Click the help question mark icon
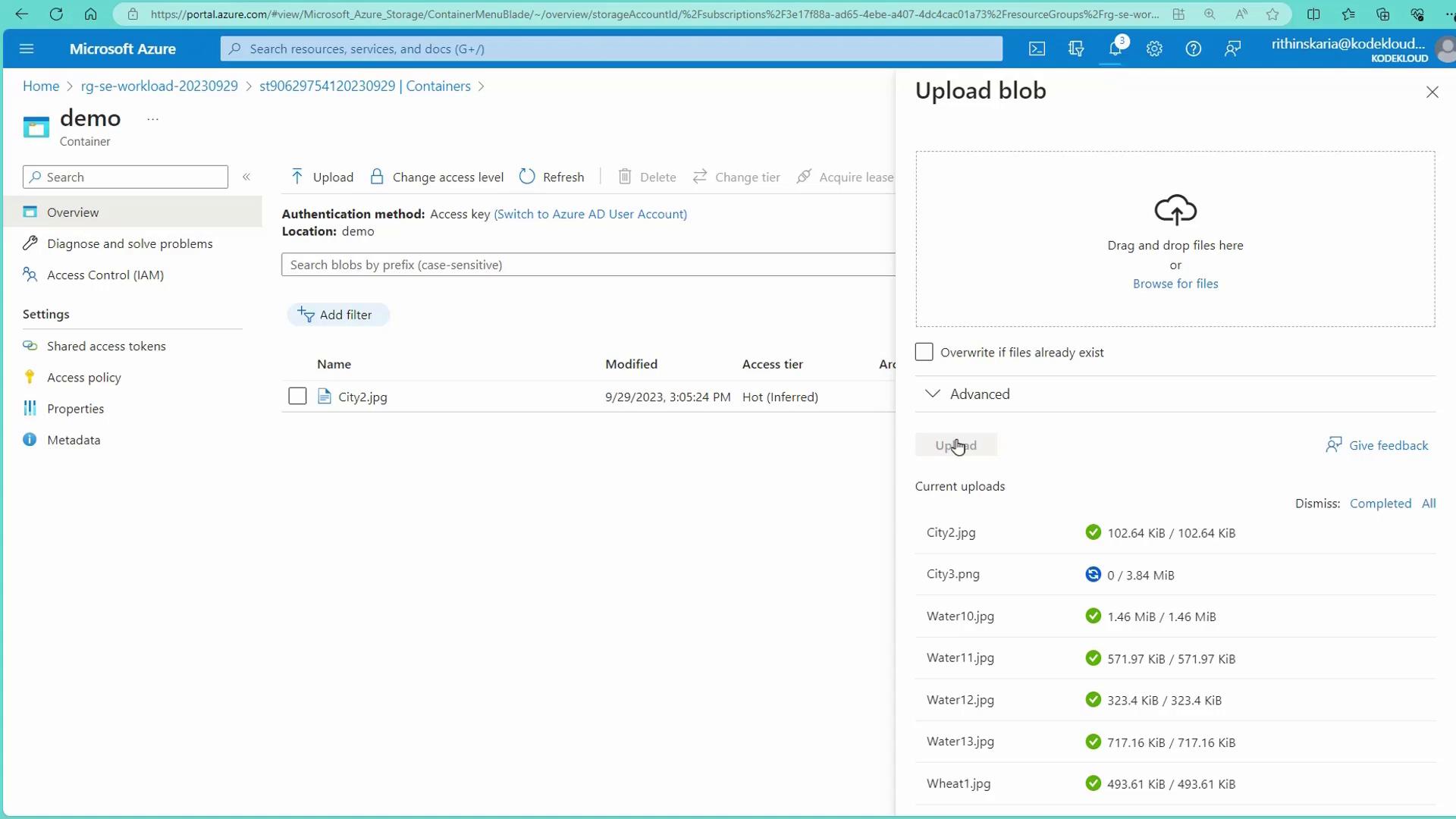The width and height of the screenshot is (1456, 819). [x=1193, y=49]
